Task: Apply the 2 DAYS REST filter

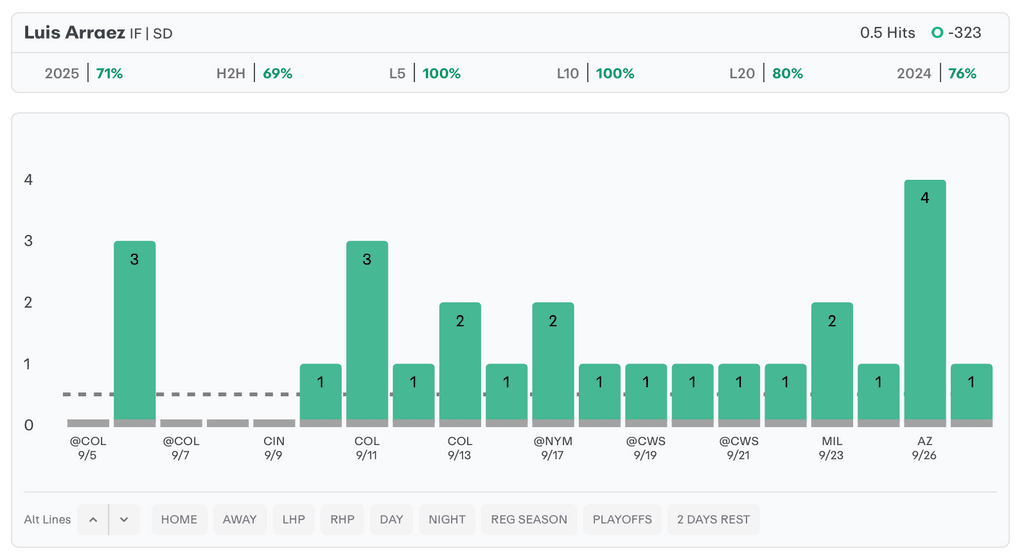Action: click(x=713, y=520)
